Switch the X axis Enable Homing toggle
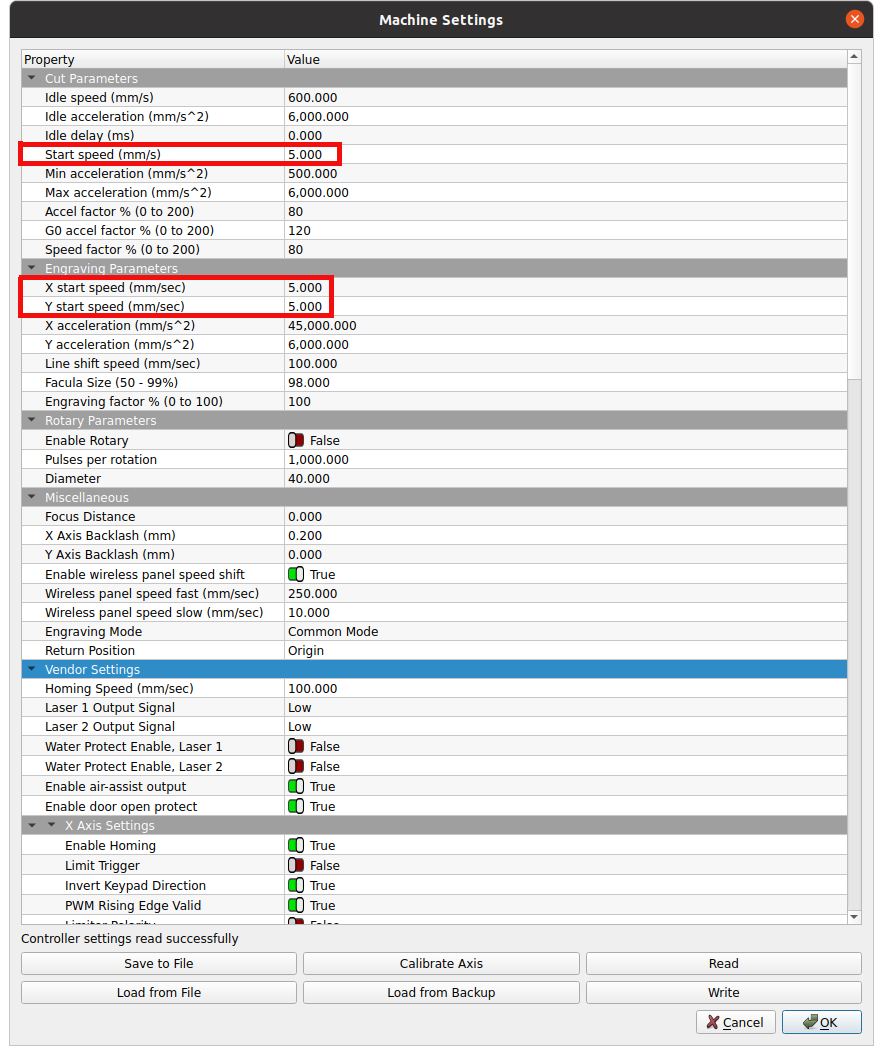The width and height of the screenshot is (883, 1055). [x=296, y=846]
